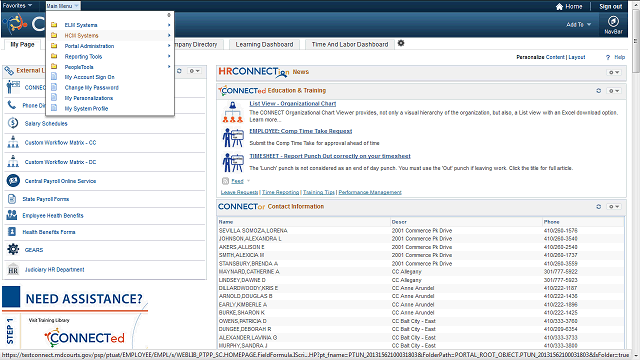This screenshot has height=360, width=640.
Task: Click the Health Benefits Forms icon
Action: click(12, 232)
